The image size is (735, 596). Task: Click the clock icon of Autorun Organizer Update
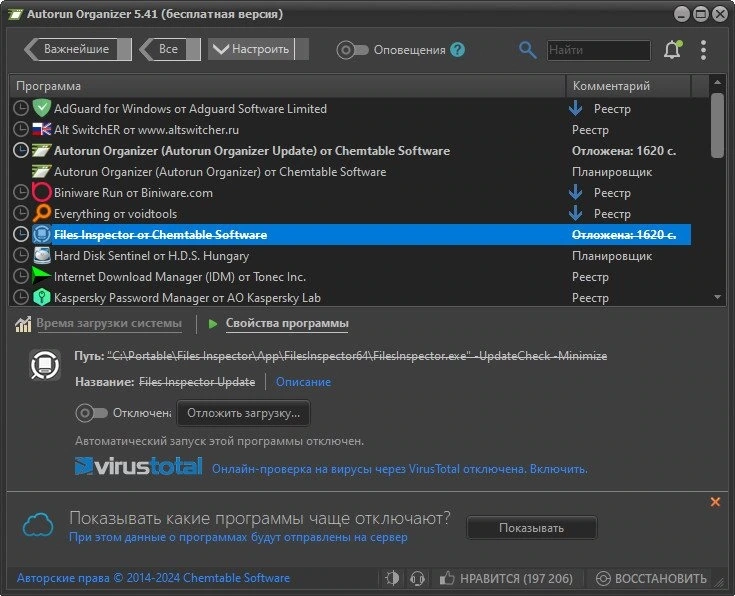click(x=20, y=151)
